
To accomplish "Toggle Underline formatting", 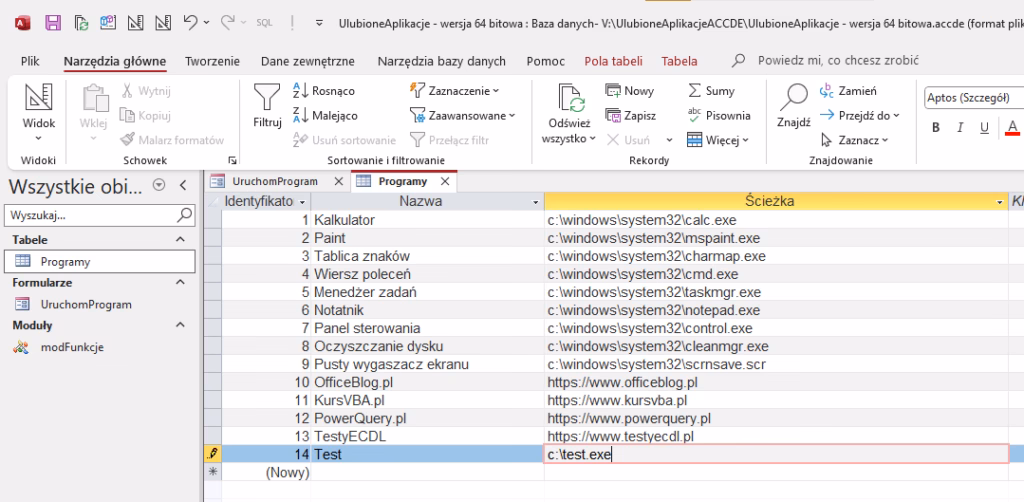I will (984, 127).
